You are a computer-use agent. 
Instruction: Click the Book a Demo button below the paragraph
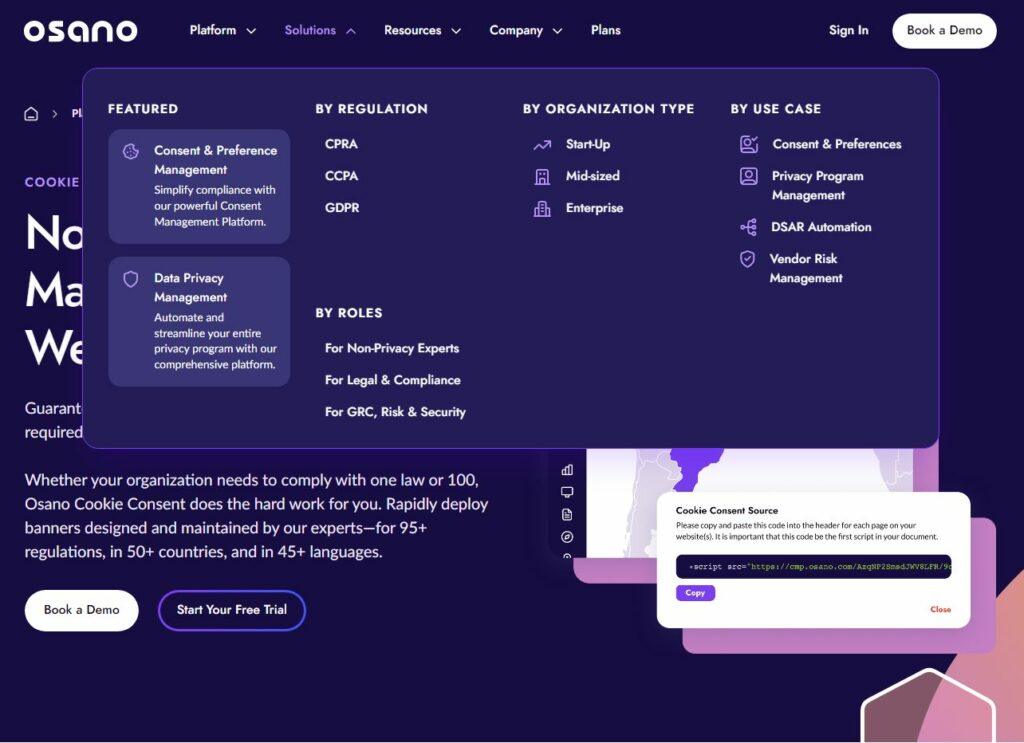(82, 610)
